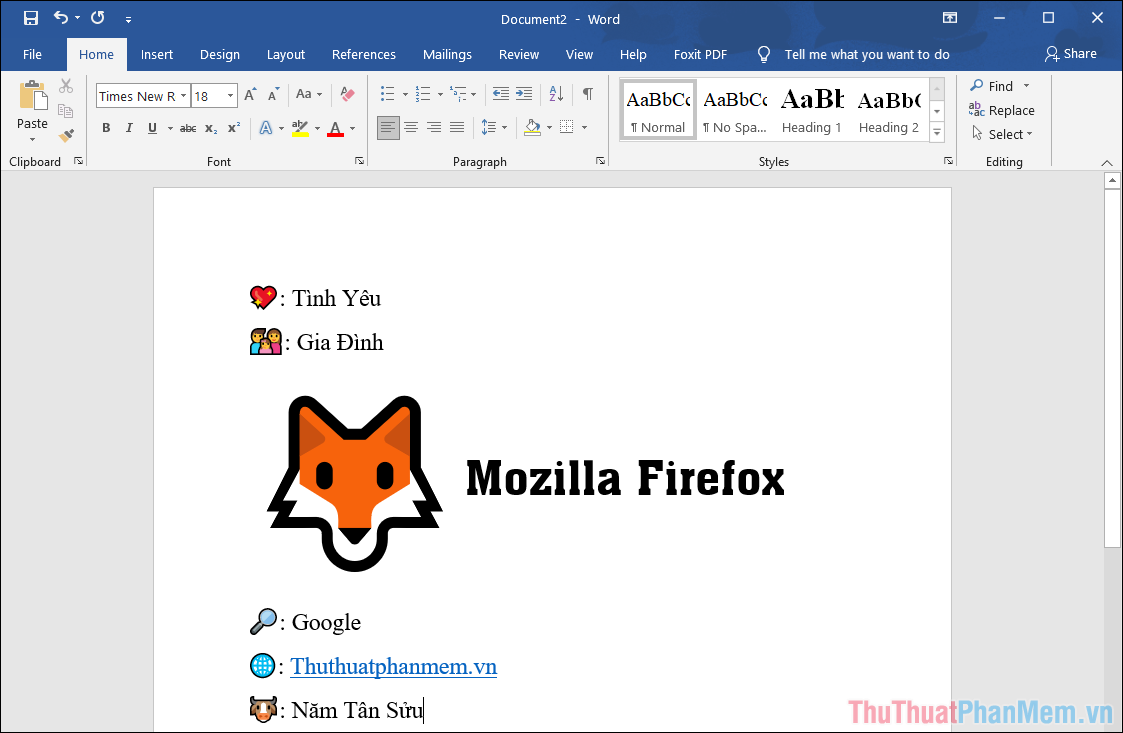Open the Layout ribbon tab
Image resolution: width=1123 pixels, height=733 pixels.
tap(286, 54)
